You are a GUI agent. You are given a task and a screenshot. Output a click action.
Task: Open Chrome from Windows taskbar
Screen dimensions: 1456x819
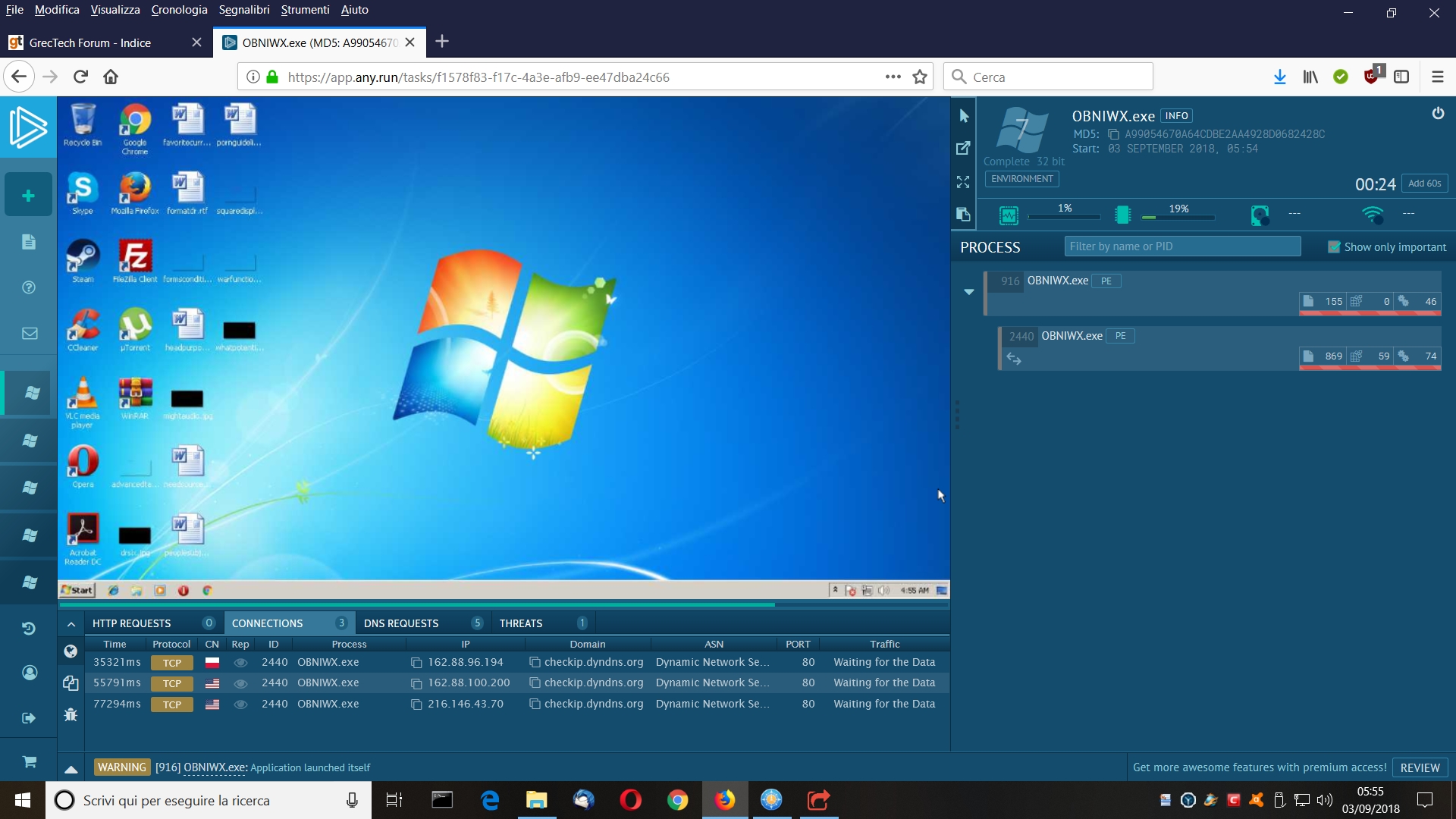(x=677, y=800)
